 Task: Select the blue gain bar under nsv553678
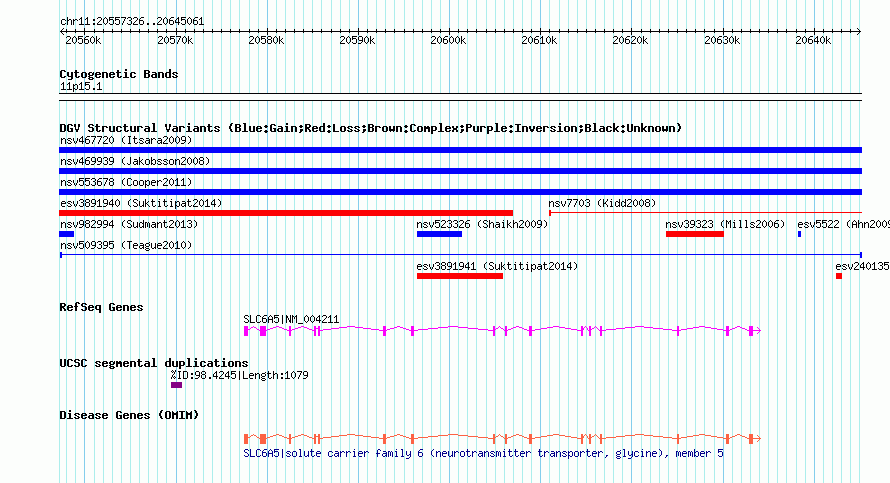460,192
